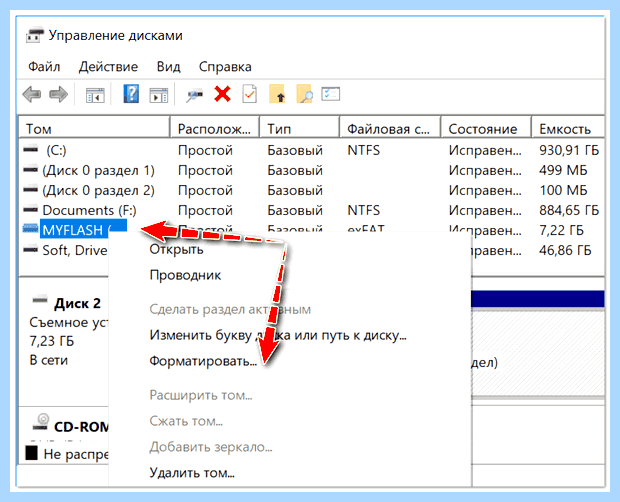
Task: Open Help with the question mark icon
Action: (x=131, y=94)
